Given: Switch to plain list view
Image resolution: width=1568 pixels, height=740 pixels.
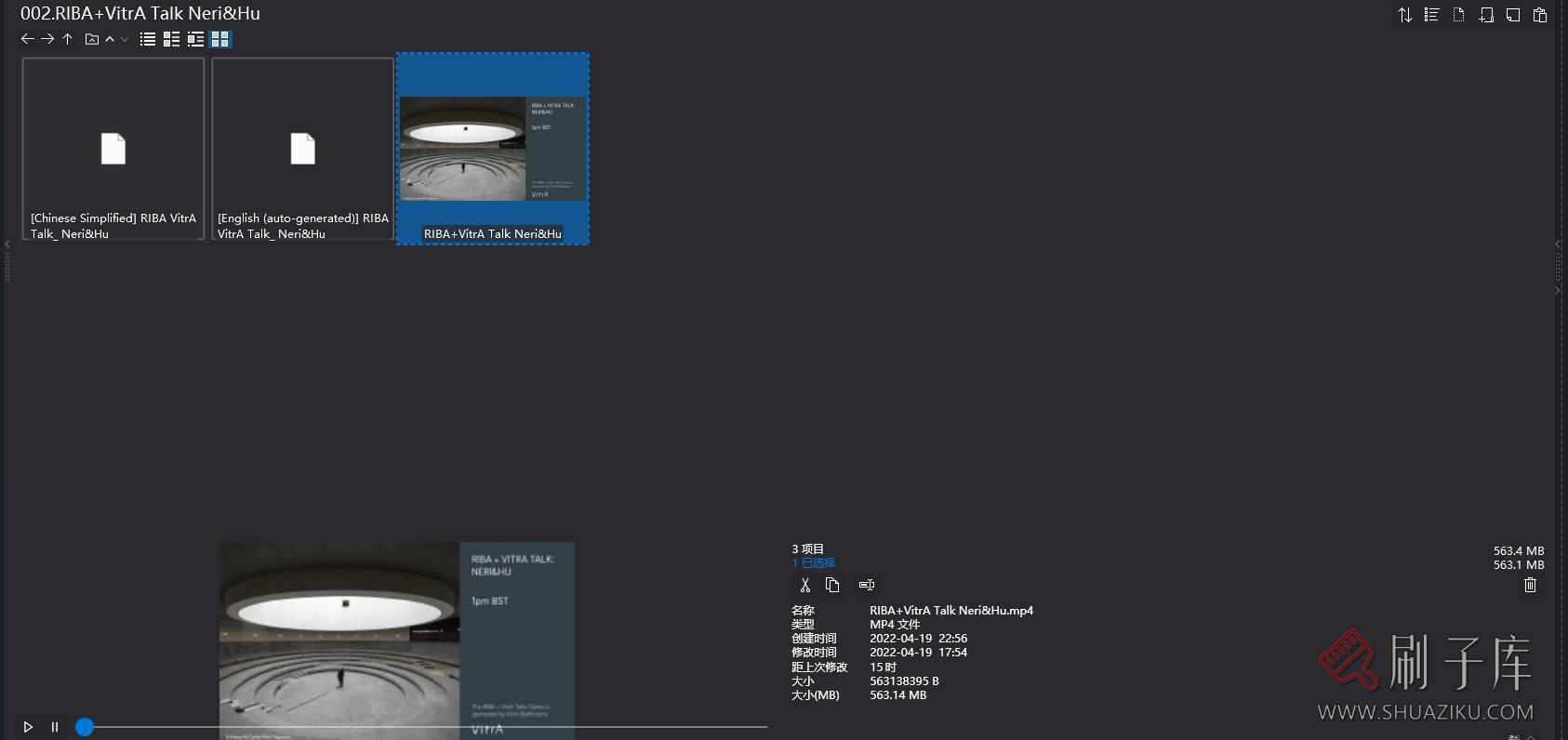Looking at the screenshot, I should [x=148, y=39].
